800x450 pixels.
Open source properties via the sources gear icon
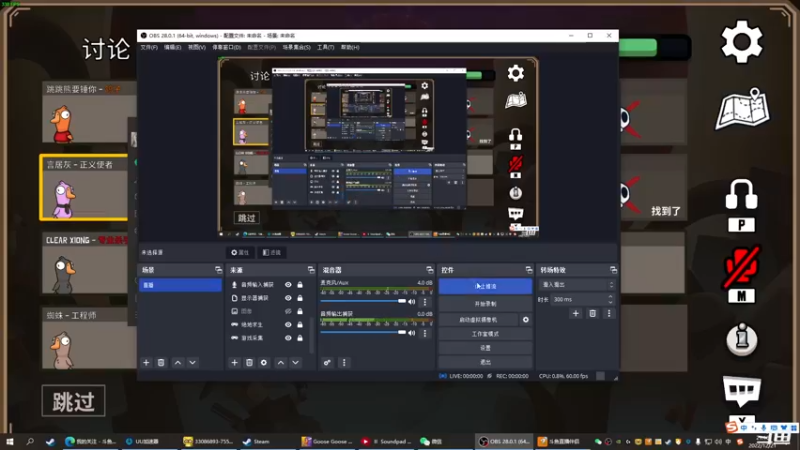pos(264,363)
